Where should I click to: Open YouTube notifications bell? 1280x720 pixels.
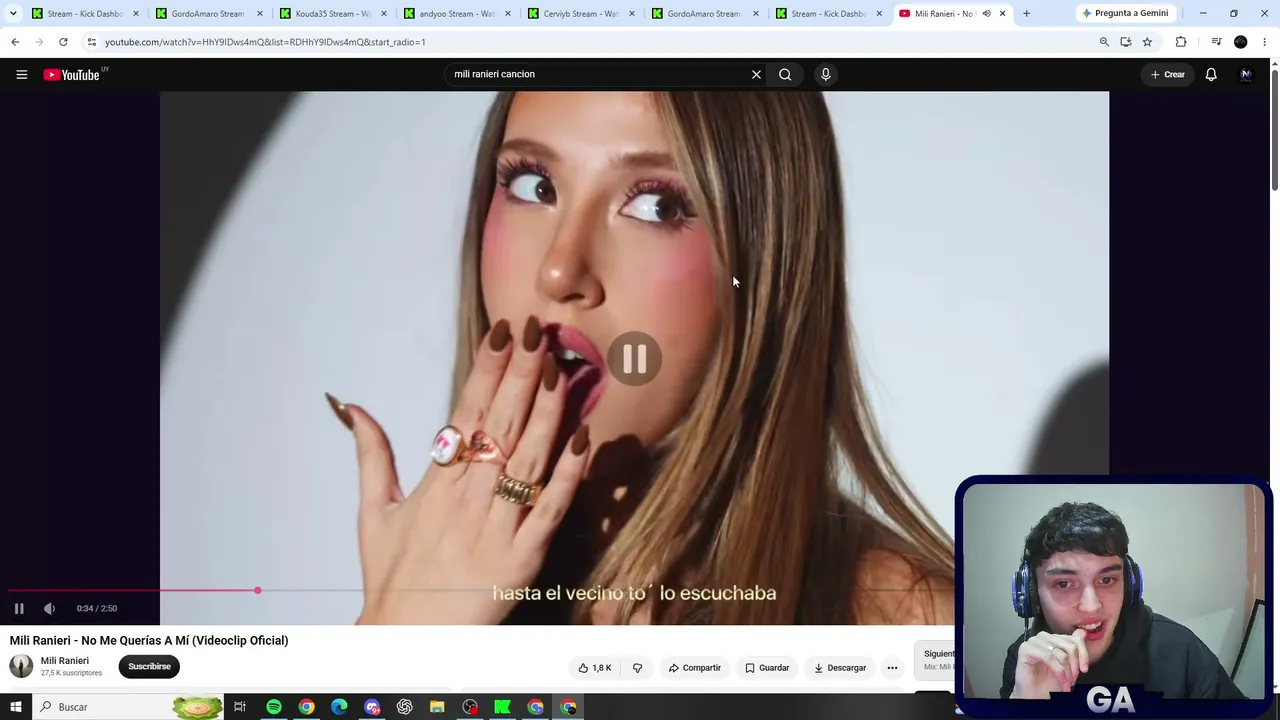[x=1211, y=74]
